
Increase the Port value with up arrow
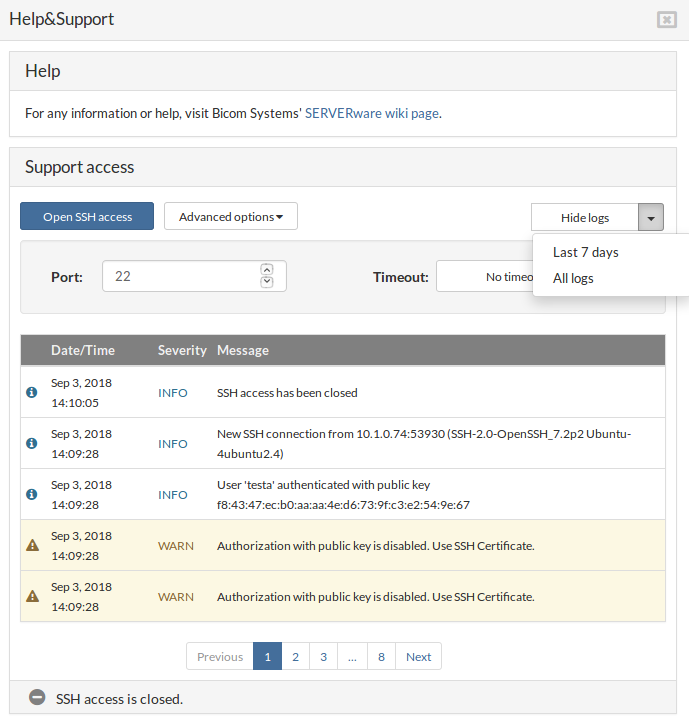[x=266, y=269]
